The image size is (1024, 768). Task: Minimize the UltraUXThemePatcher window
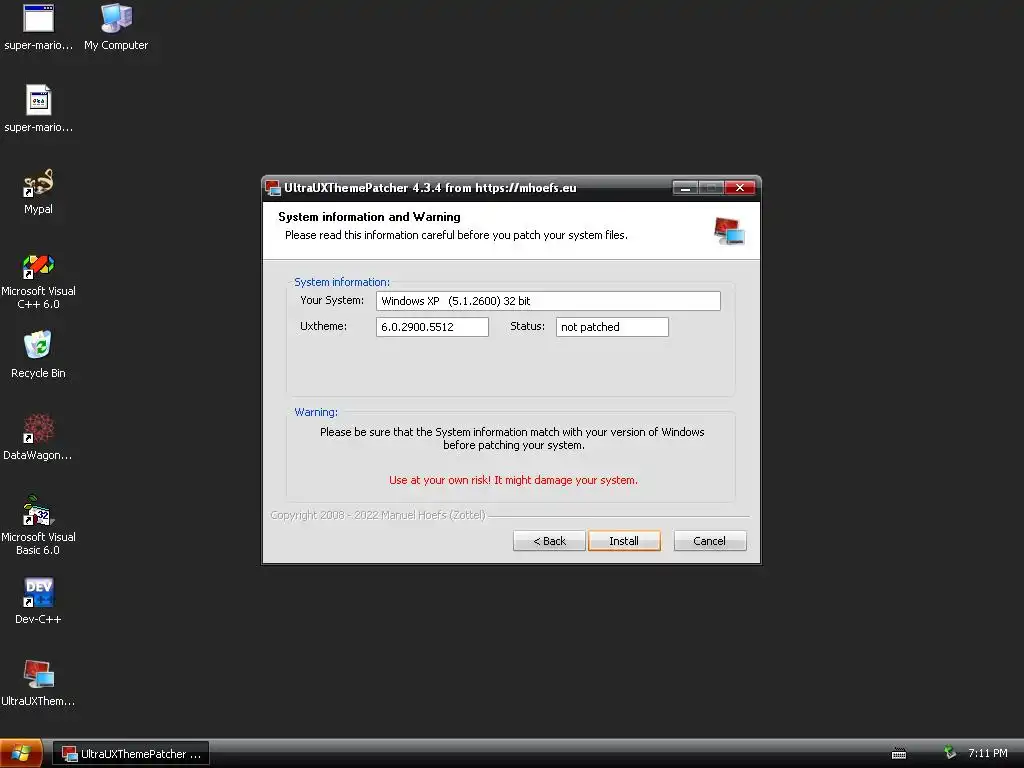coord(685,188)
